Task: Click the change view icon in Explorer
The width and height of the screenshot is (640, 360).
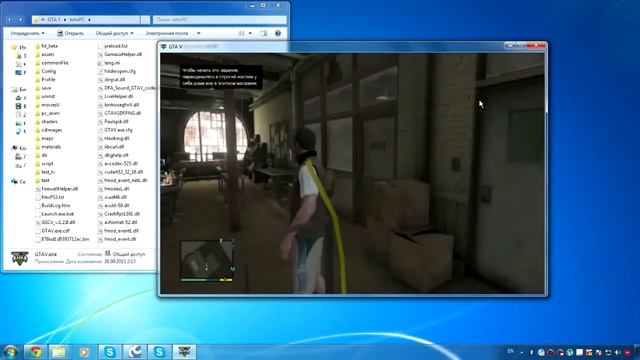Action: click(x=241, y=33)
